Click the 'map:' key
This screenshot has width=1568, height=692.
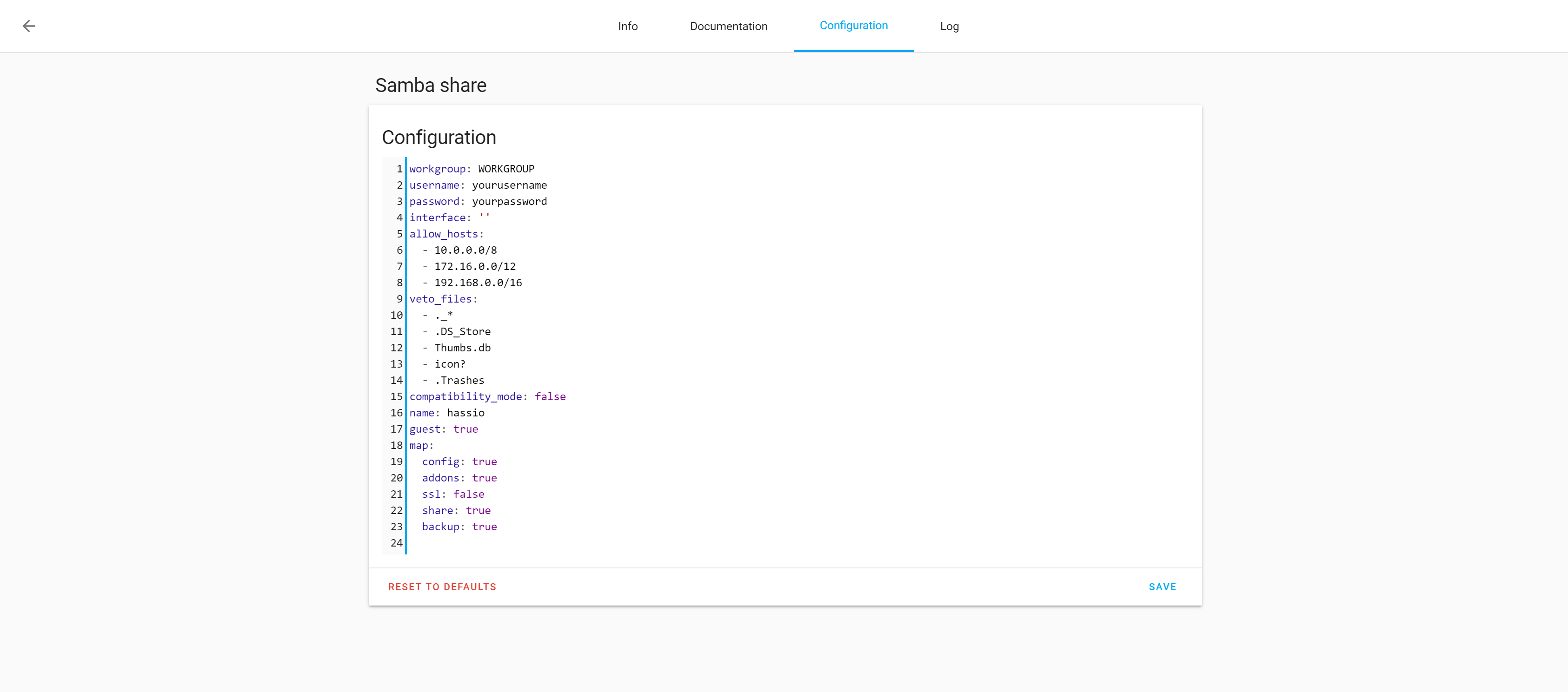[421, 446]
